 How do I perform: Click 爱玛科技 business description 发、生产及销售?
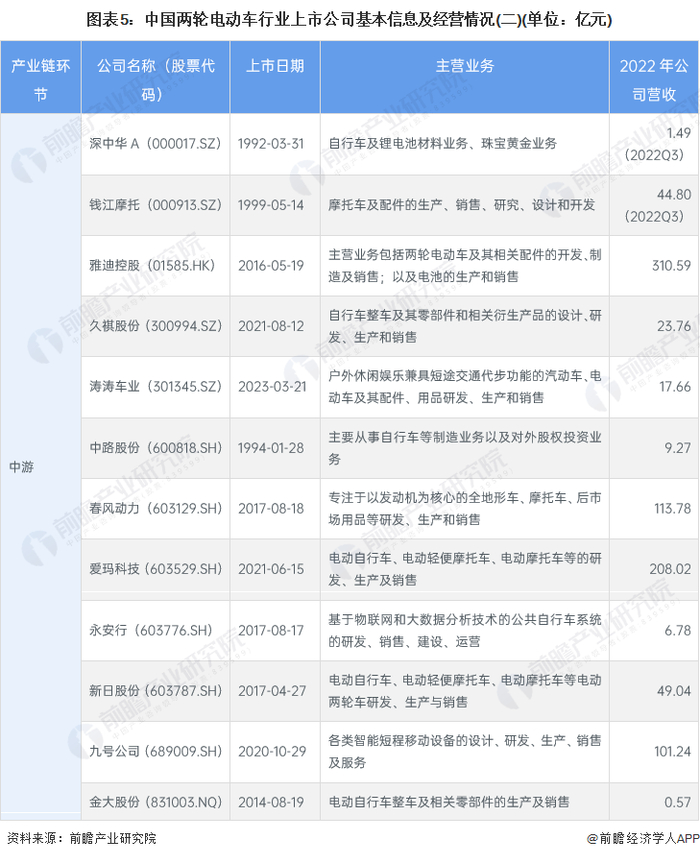[x=373, y=581]
